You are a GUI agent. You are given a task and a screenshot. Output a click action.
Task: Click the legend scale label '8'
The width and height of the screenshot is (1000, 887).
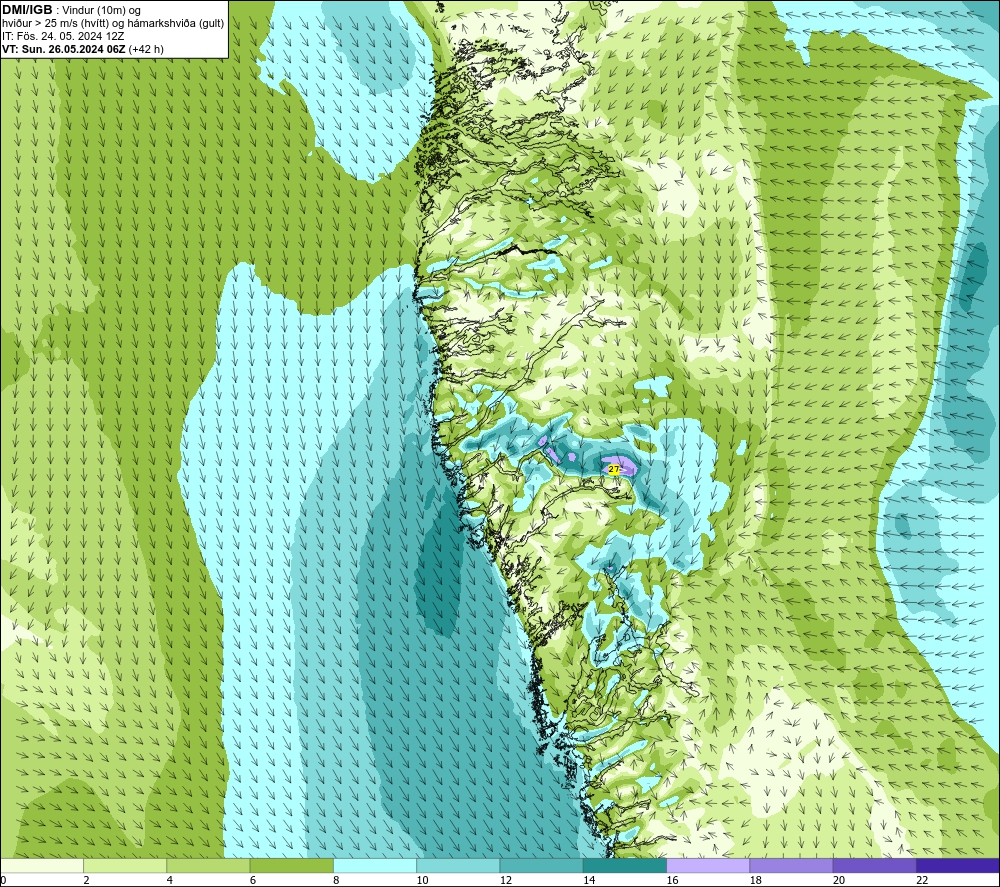[x=336, y=881]
